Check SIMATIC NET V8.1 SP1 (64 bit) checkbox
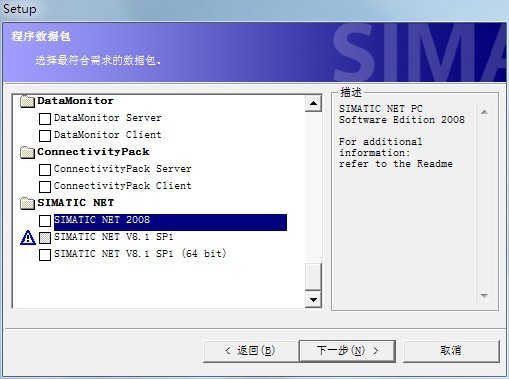This screenshot has height=379, width=509. tap(45, 255)
